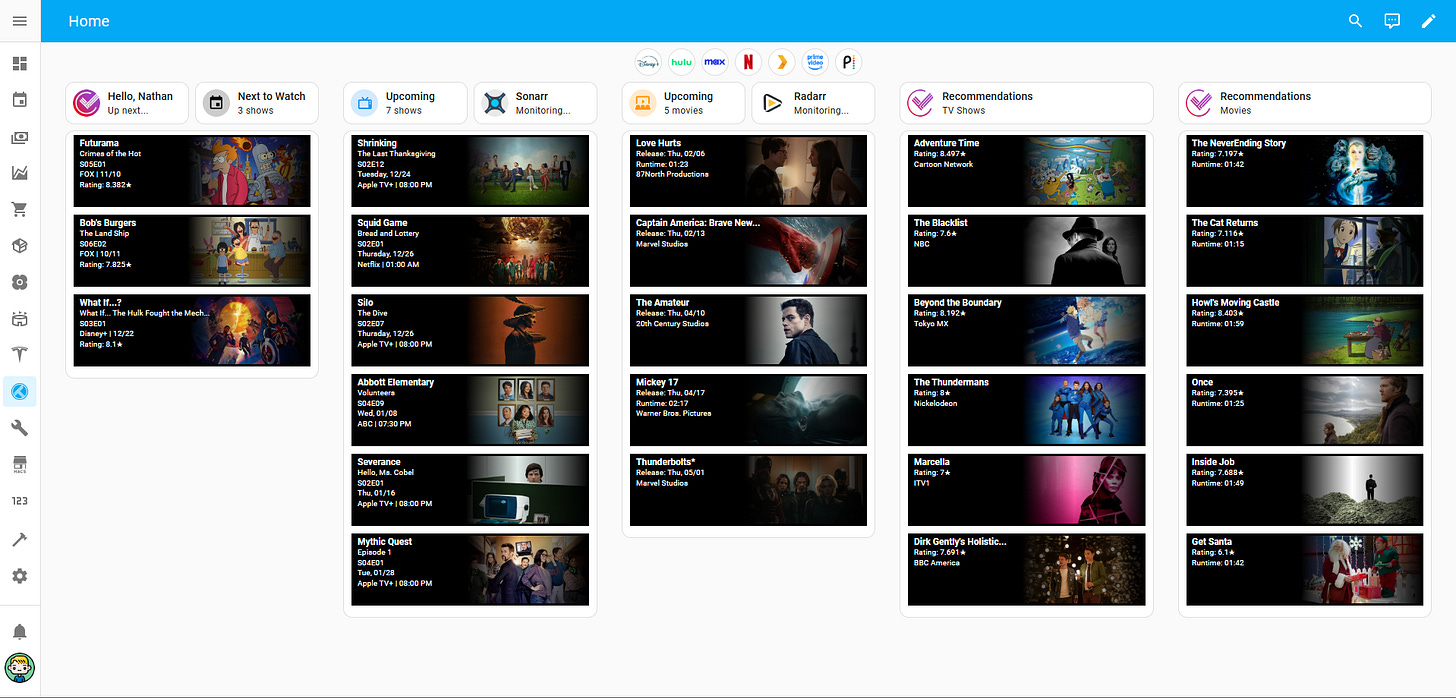Open the Get Santa recommendation

[1304, 569]
